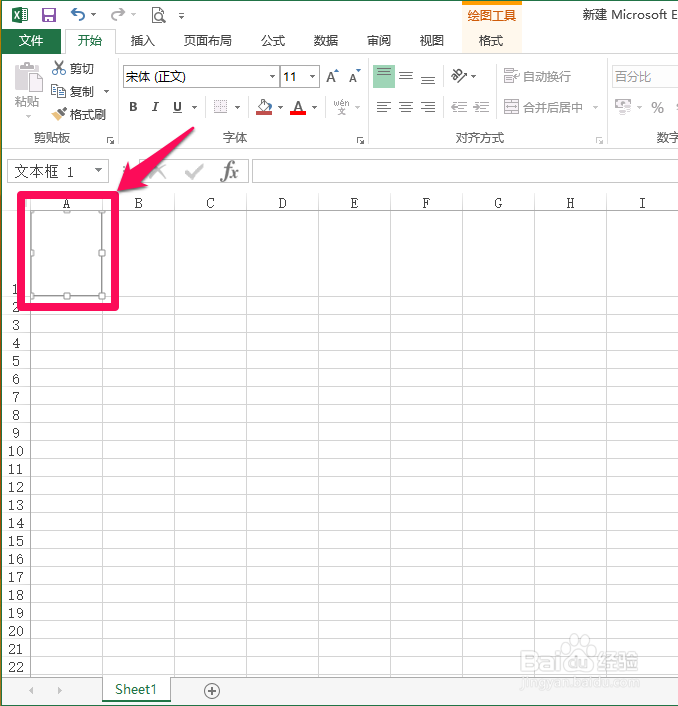Open the 审阅 tab
Image resolution: width=678 pixels, height=706 pixels.
pyautogui.click(x=379, y=41)
